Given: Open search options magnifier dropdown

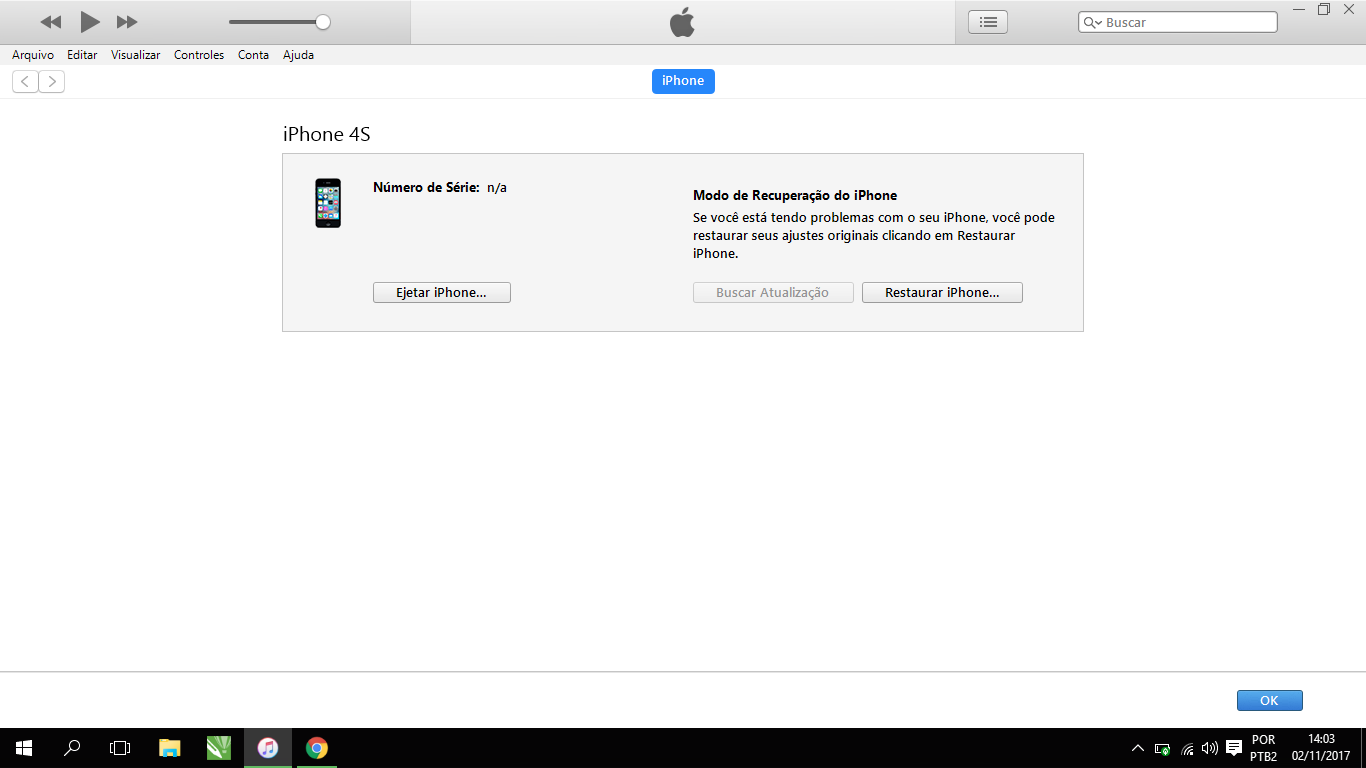Looking at the screenshot, I should click(1092, 22).
